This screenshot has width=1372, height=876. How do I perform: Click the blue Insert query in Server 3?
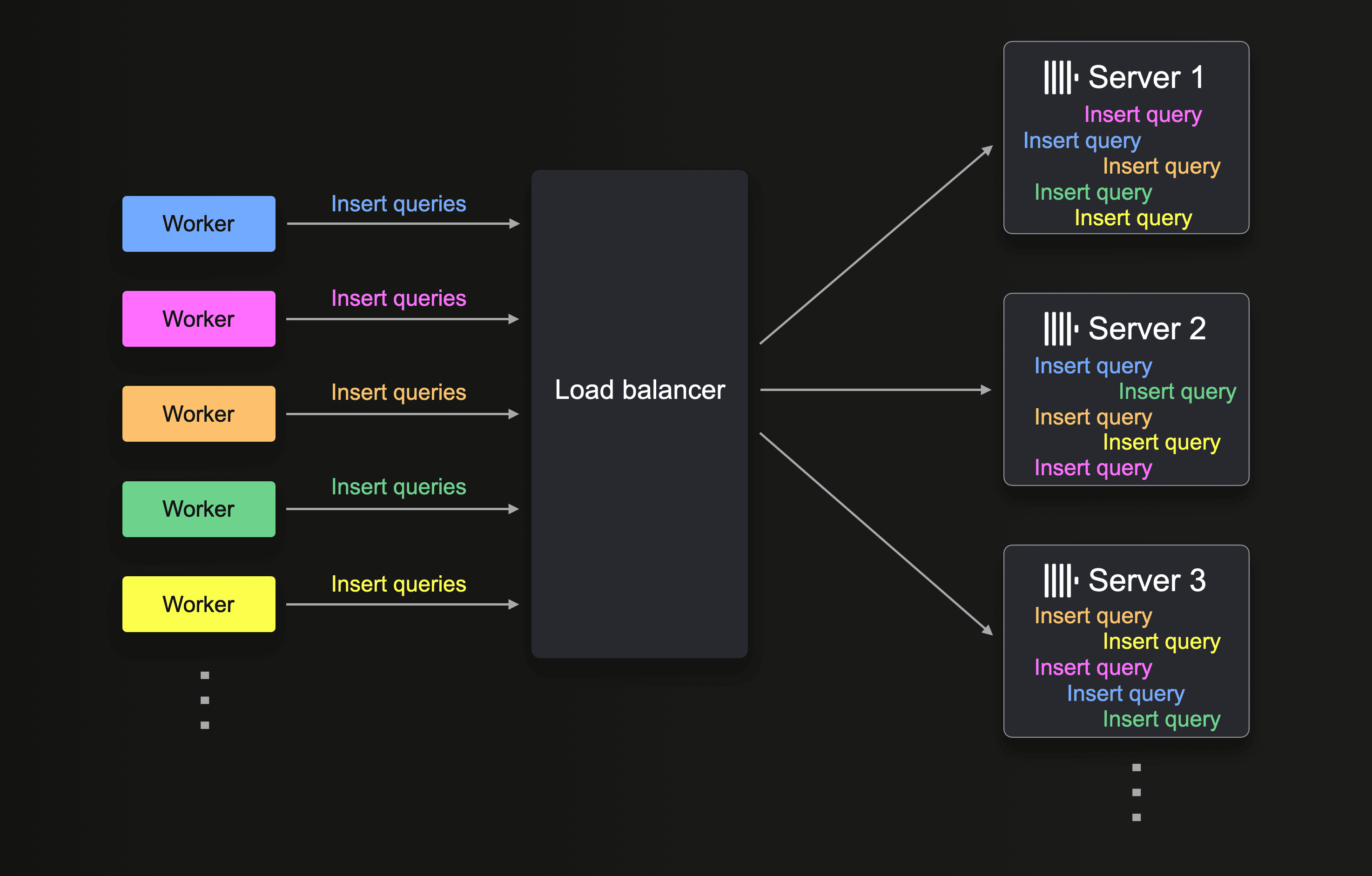1125,694
